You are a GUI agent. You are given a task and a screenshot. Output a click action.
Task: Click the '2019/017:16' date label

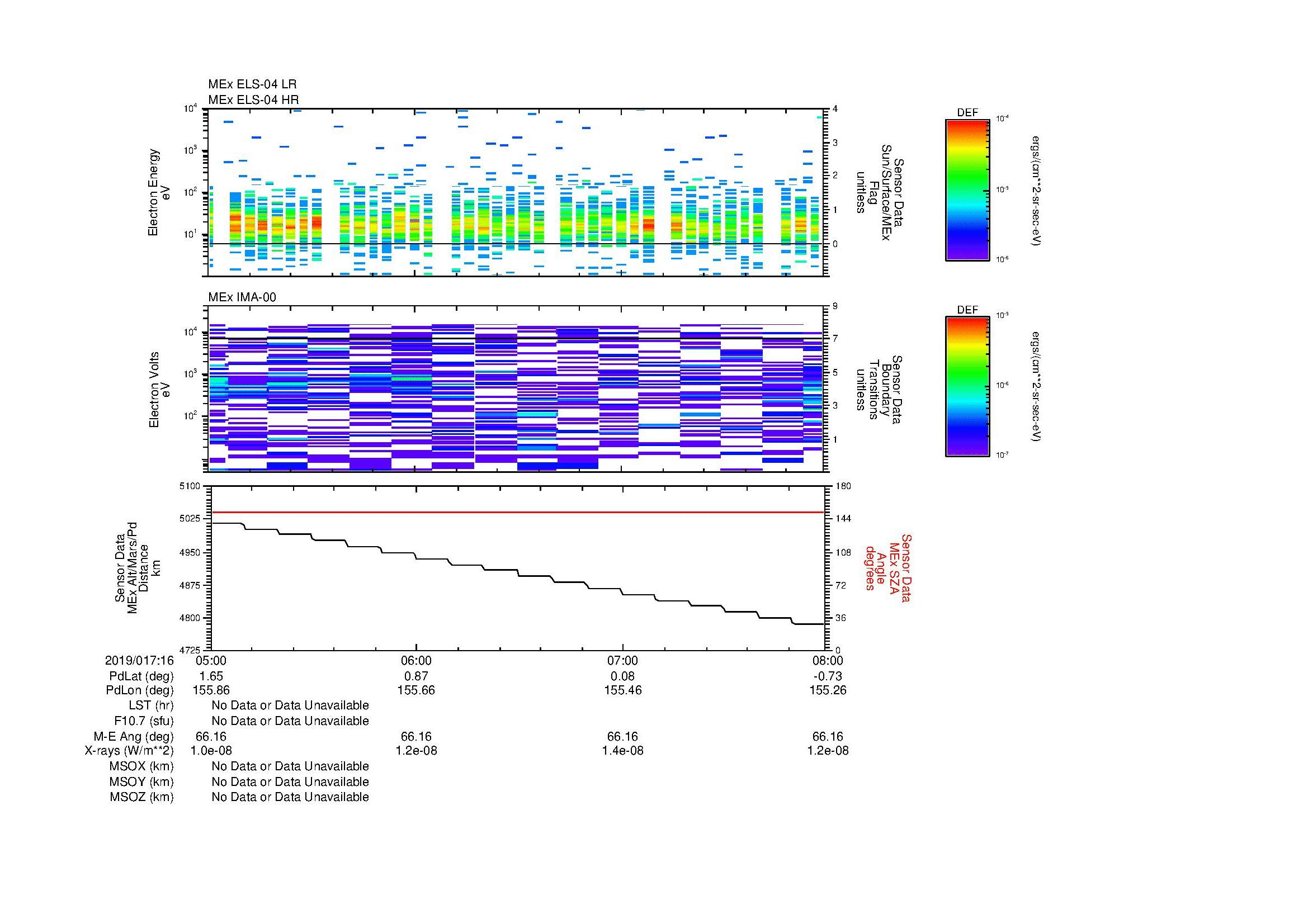tap(139, 660)
